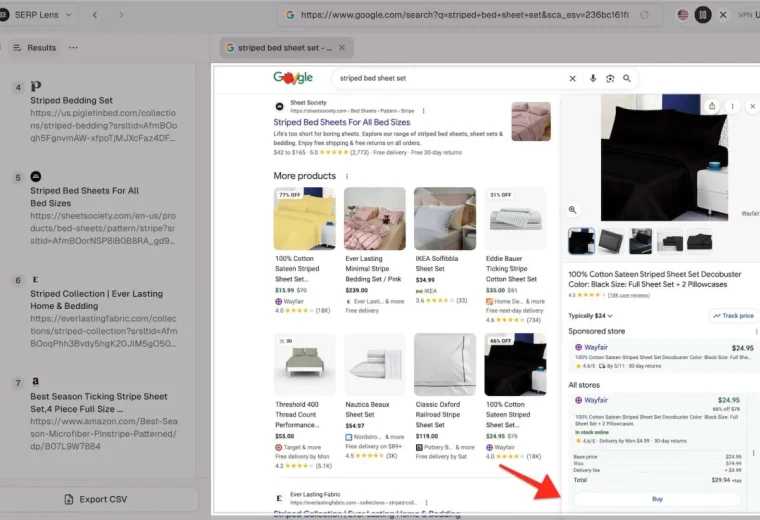The width and height of the screenshot is (760, 520).
Task: Select Threshold 400 Thread Count product
Action: [x=304, y=401]
